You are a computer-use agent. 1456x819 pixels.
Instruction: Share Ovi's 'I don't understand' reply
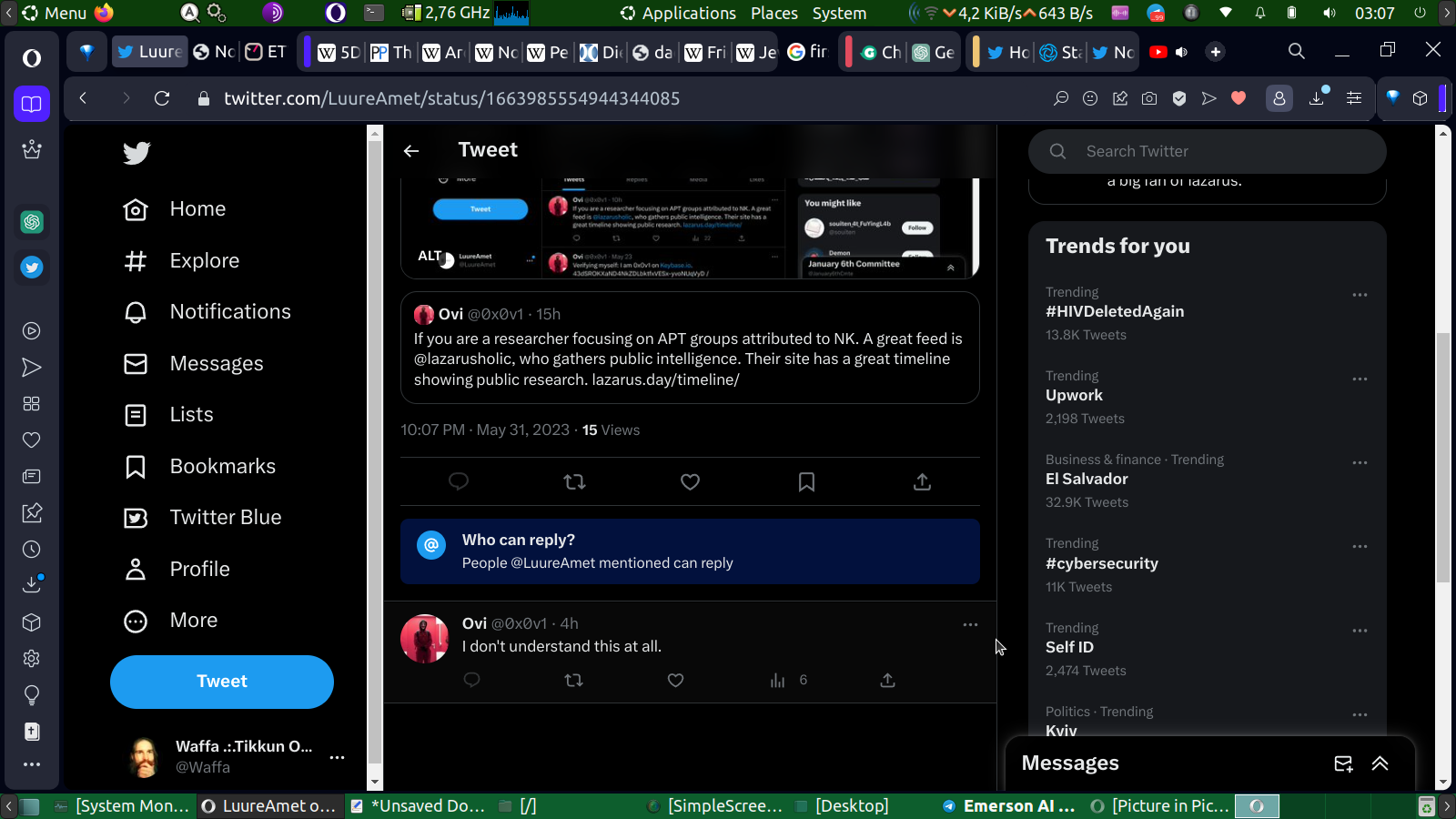[x=887, y=680]
